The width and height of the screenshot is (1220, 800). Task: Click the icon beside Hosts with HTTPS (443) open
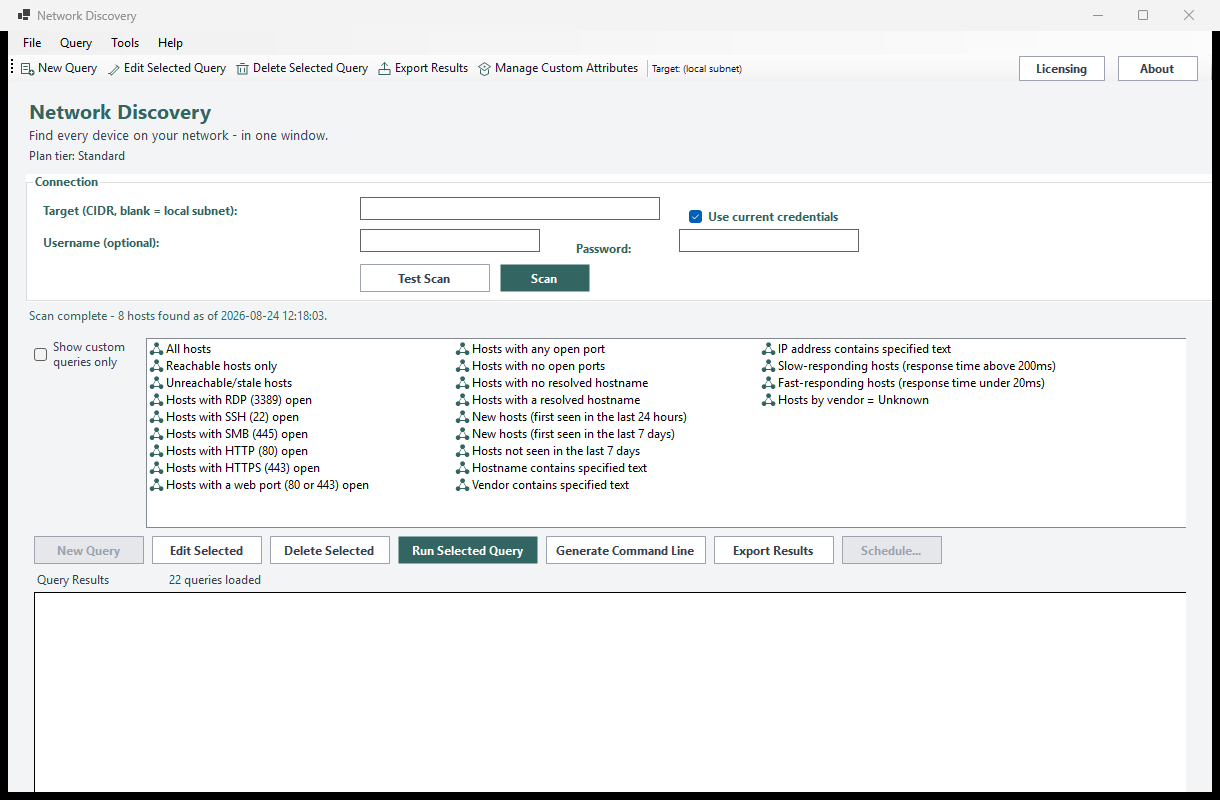pos(157,468)
